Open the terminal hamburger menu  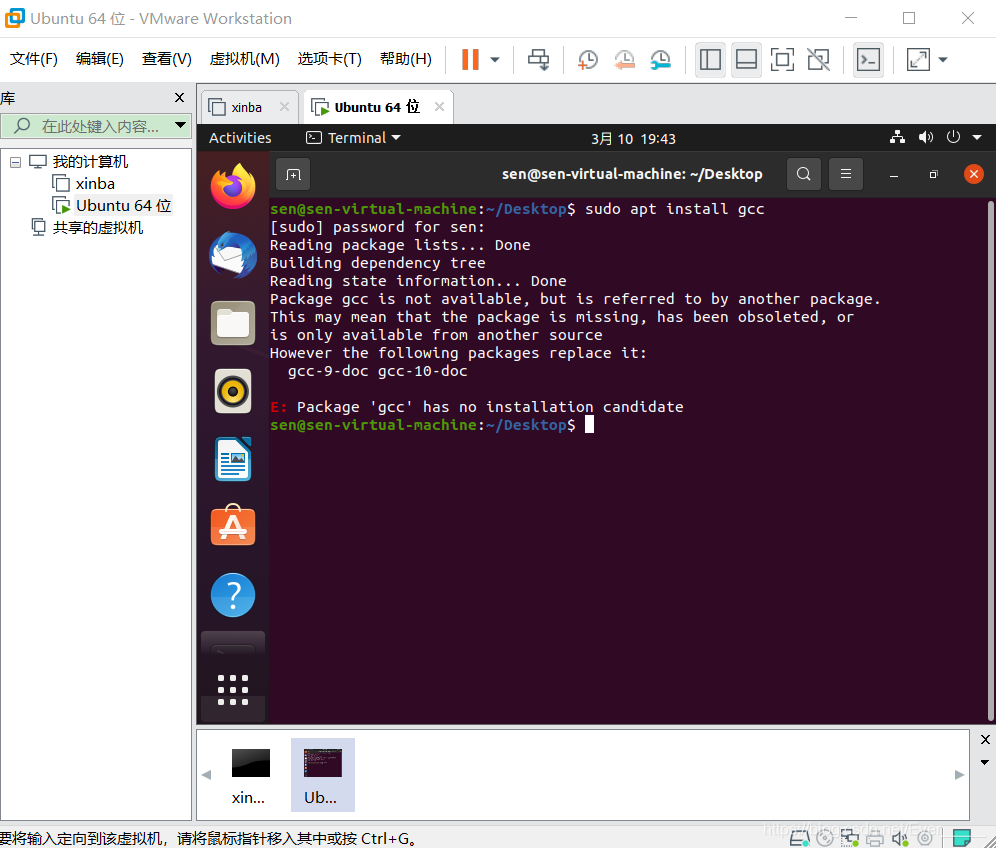(x=846, y=174)
